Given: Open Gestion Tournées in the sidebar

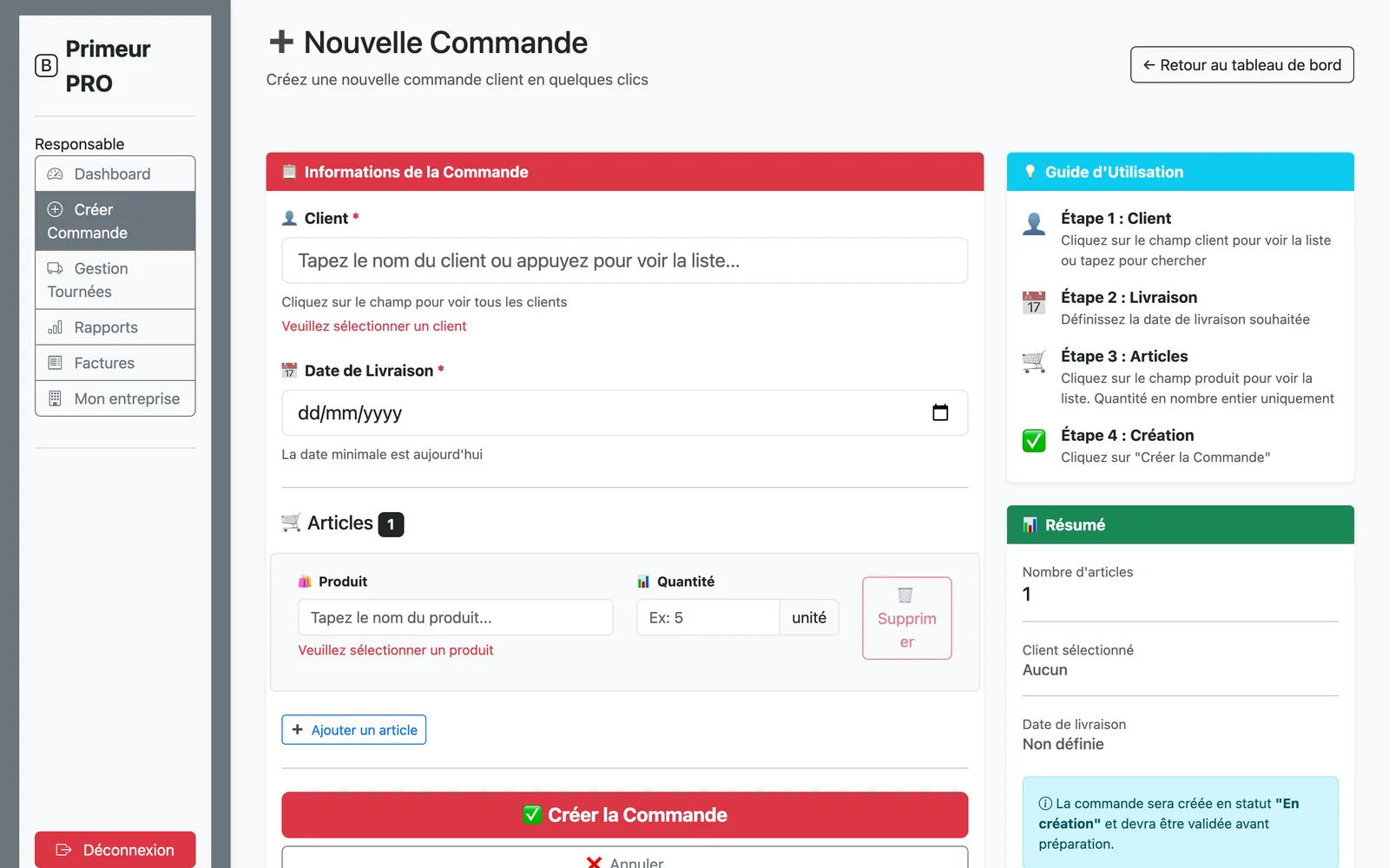Looking at the screenshot, I should [x=115, y=280].
